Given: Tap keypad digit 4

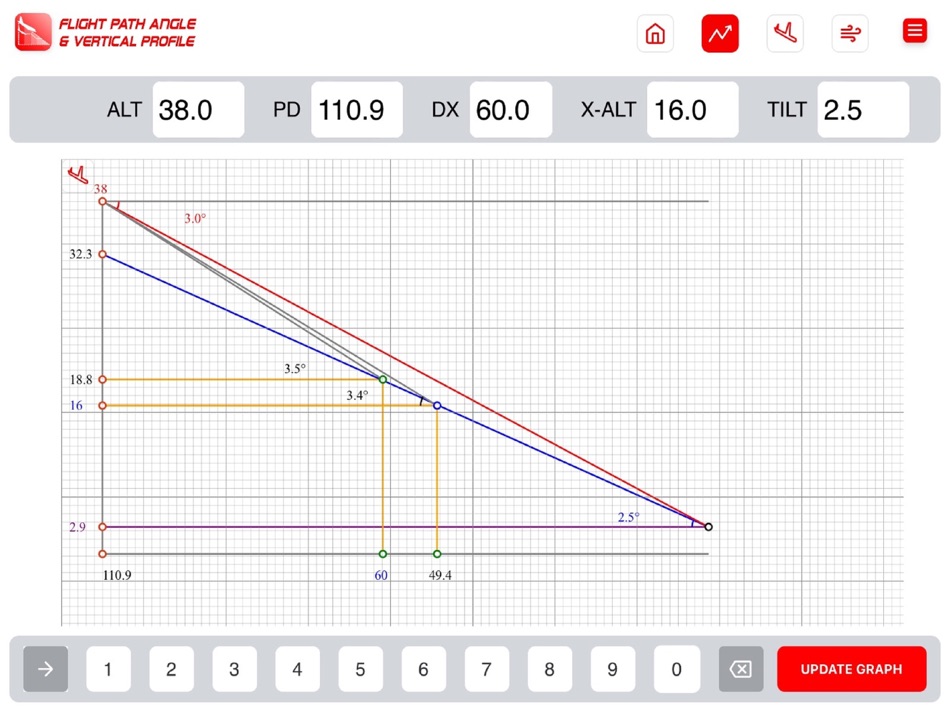Looking at the screenshot, I should (x=297, y=669).
